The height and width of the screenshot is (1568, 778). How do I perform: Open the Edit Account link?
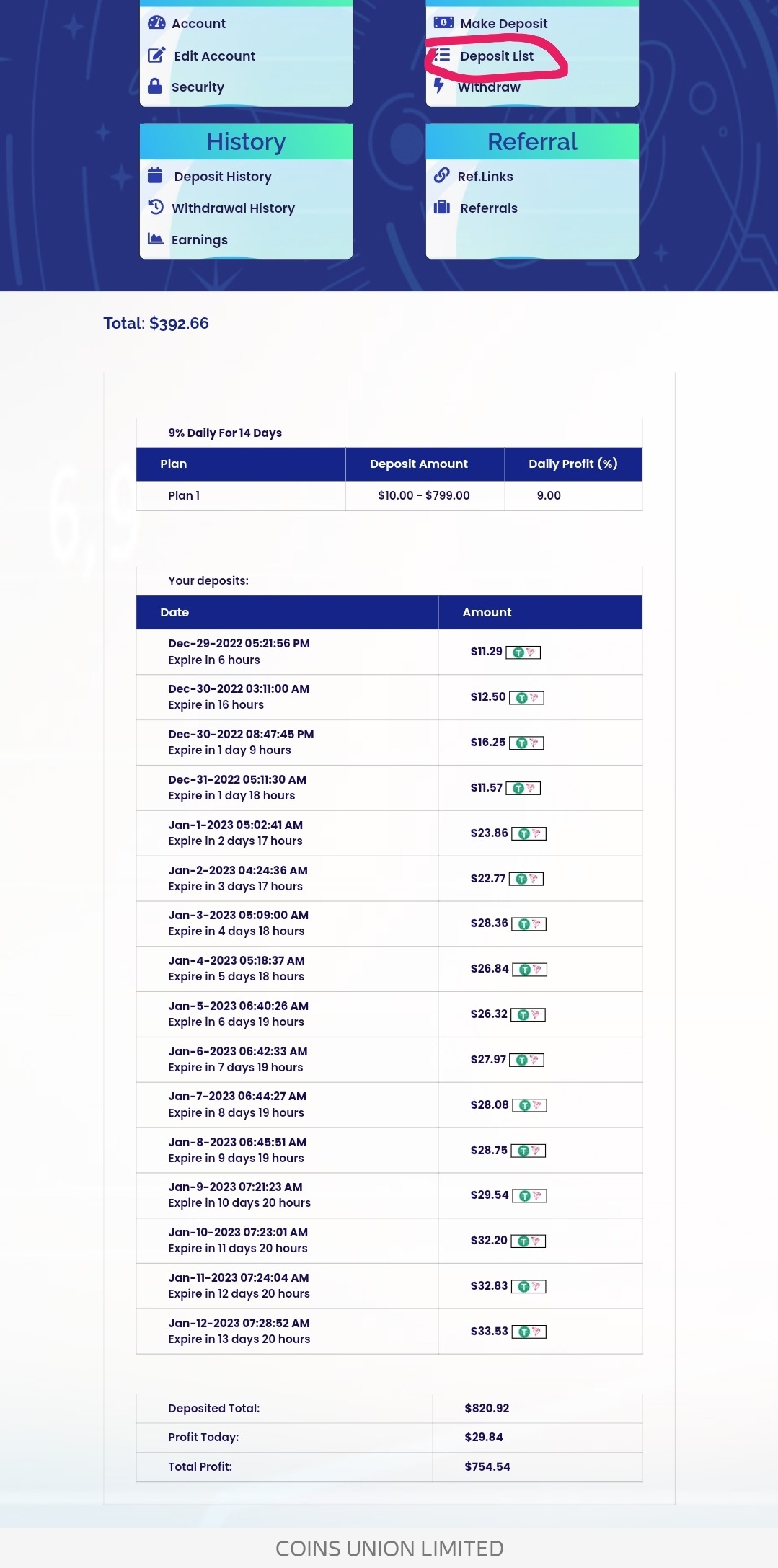tap(214, 56)
